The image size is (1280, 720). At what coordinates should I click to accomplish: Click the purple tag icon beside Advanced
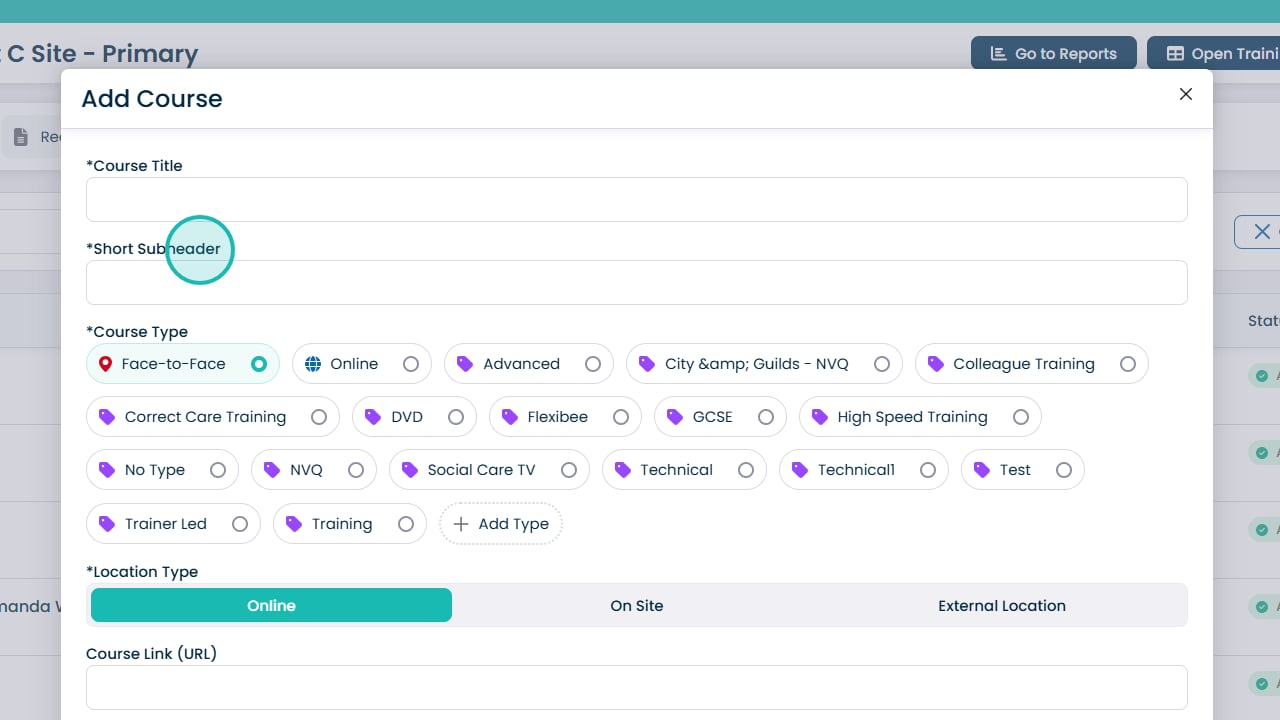point(465,364)
